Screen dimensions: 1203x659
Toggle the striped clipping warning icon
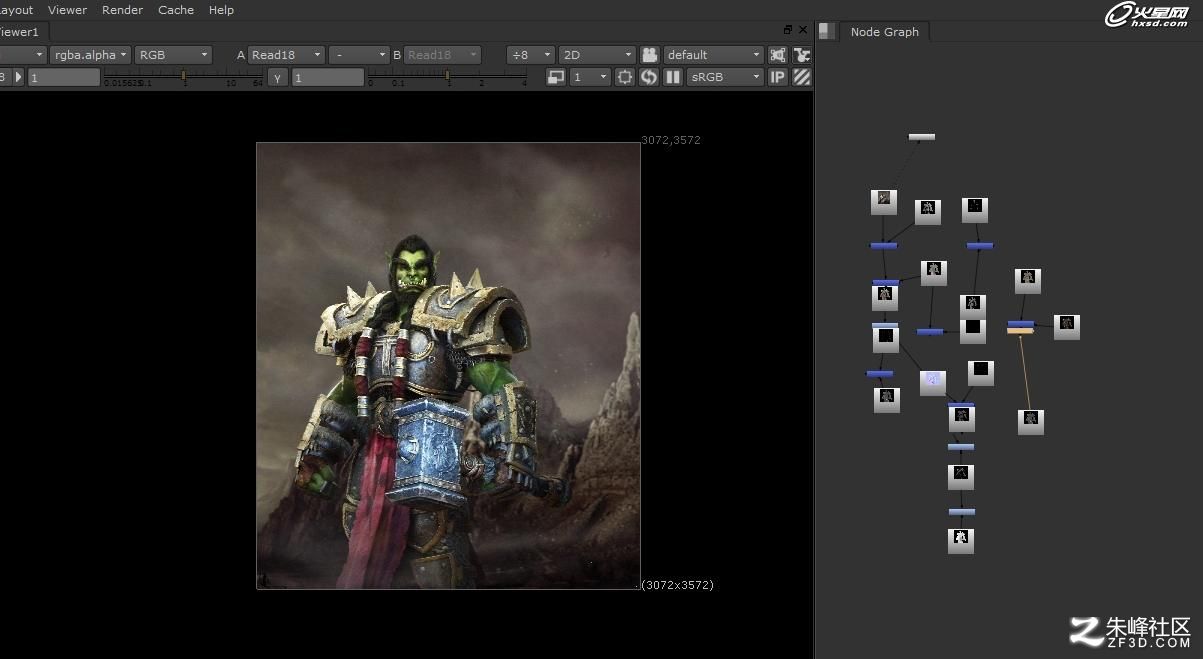pyautogui.click(x=801, y=77)
